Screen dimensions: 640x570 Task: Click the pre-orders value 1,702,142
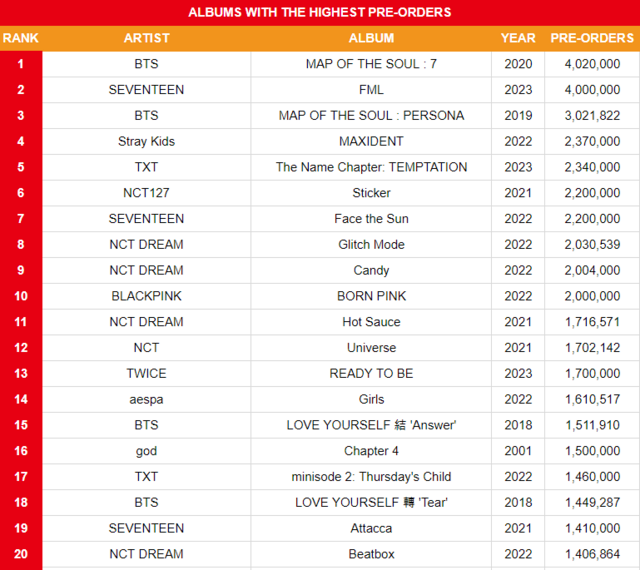pos(592,347)
